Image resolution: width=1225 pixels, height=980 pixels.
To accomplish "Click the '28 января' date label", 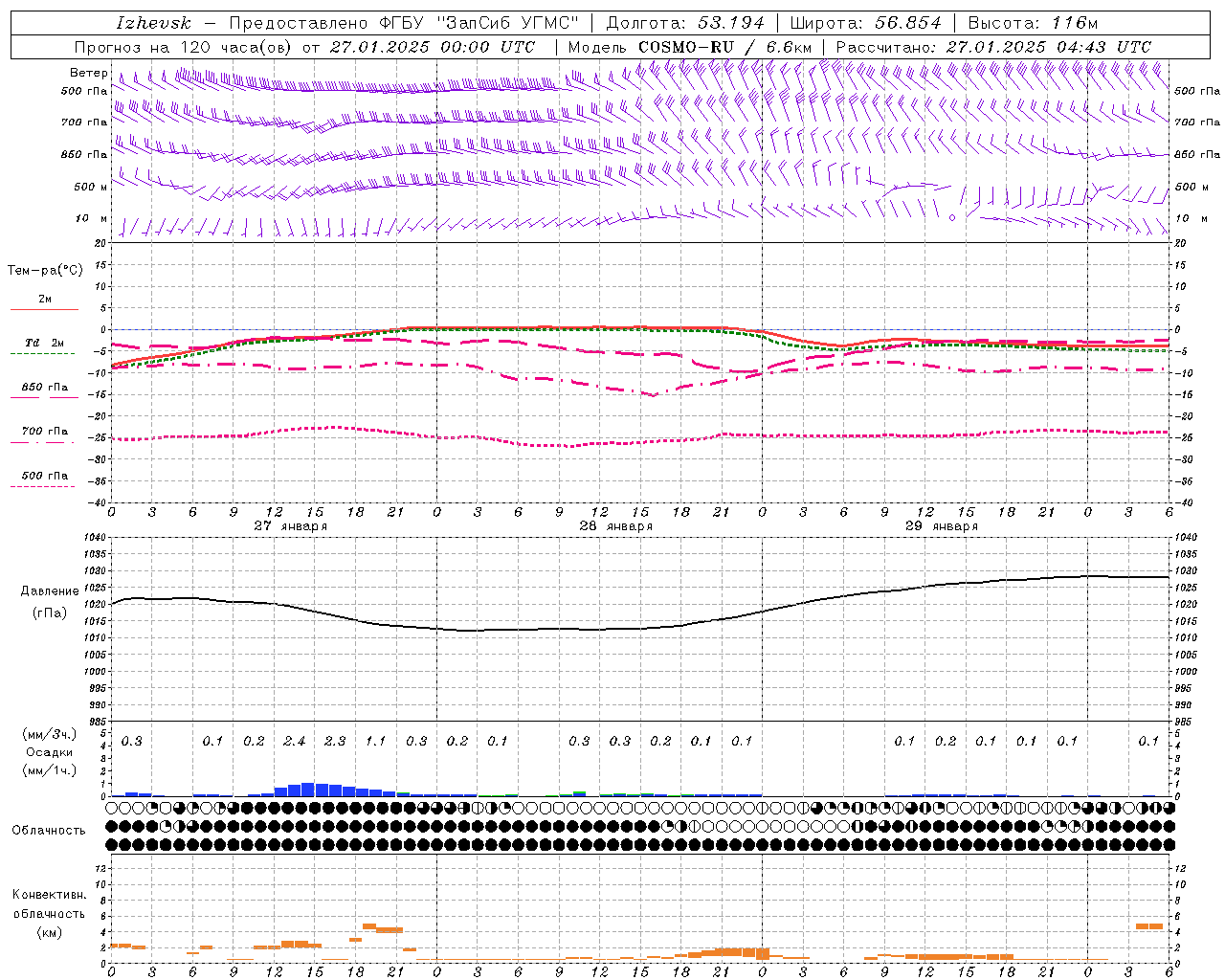I will coord(616,526).
